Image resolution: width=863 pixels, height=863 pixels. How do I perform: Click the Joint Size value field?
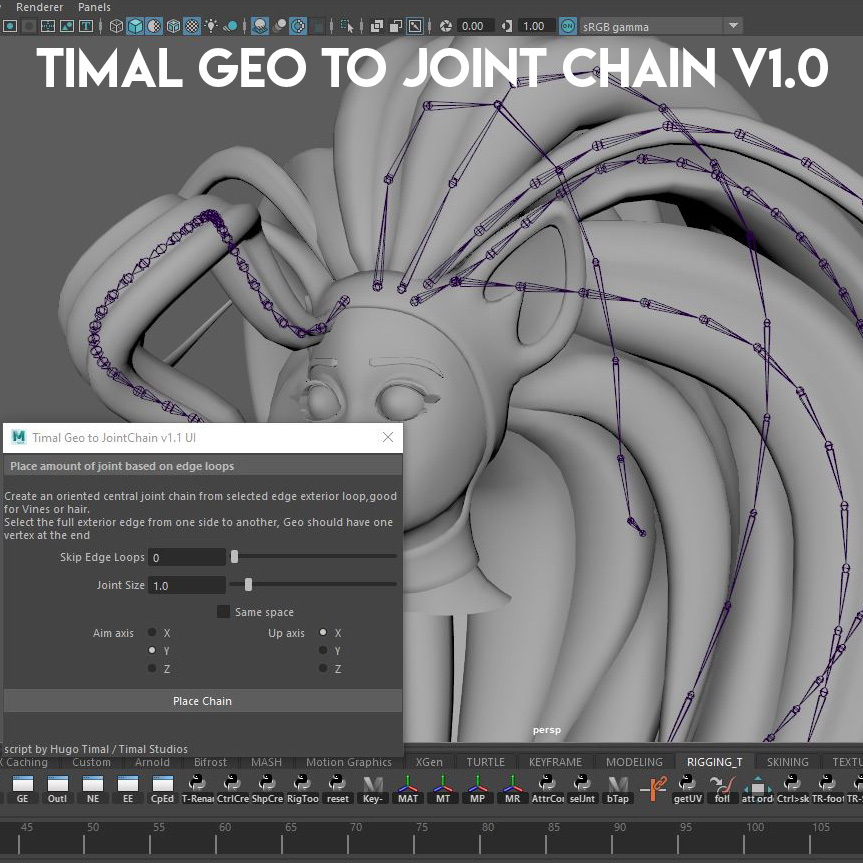pyautogui.click(x=187, y=585)
